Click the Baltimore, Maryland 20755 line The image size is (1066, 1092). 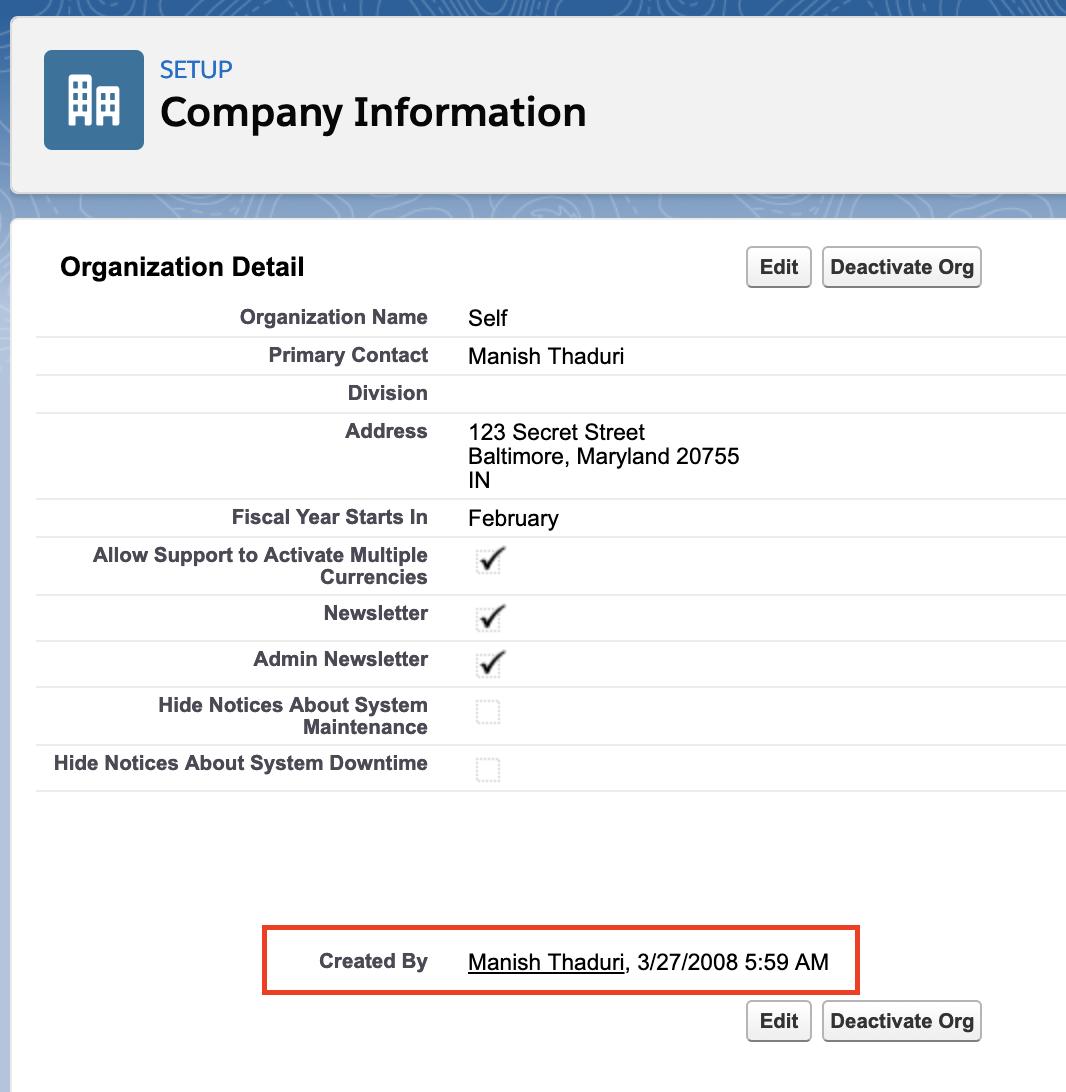click(604, 456)
